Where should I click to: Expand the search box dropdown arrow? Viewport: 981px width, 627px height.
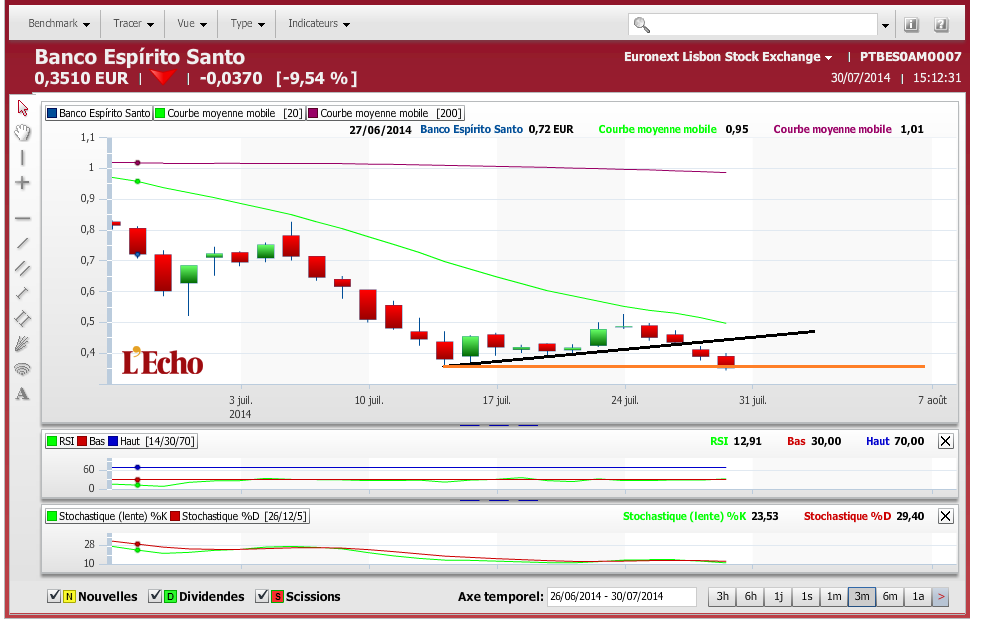[886, 25]
